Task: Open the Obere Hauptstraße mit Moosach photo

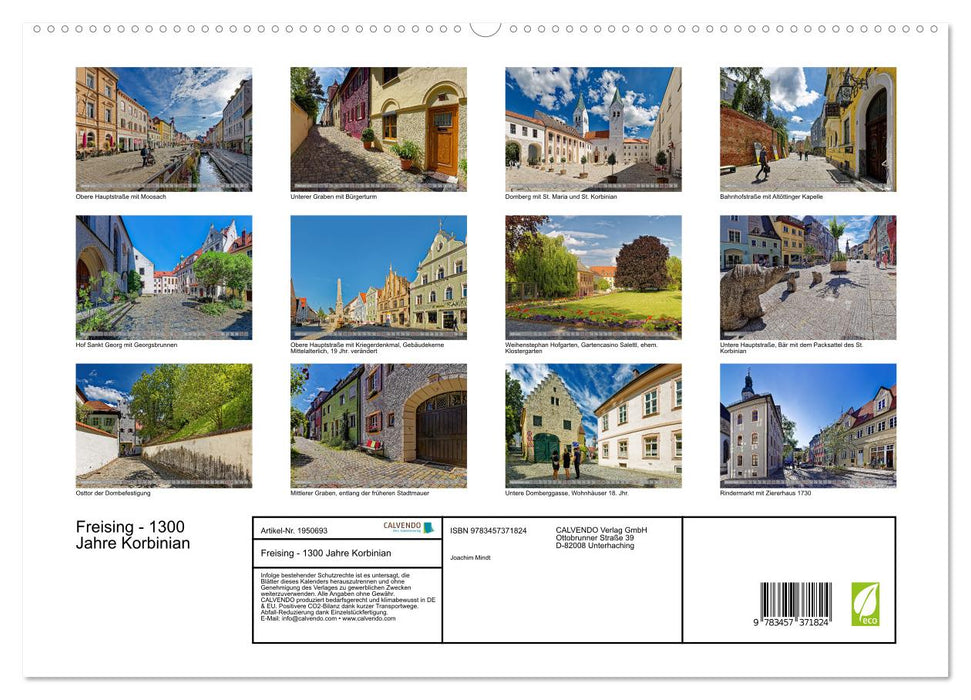Action: [x=163, y=128]
